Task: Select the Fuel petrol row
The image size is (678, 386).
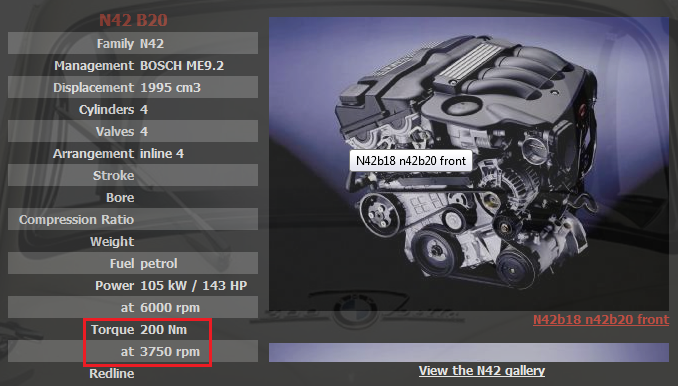Action: [133, 263]
